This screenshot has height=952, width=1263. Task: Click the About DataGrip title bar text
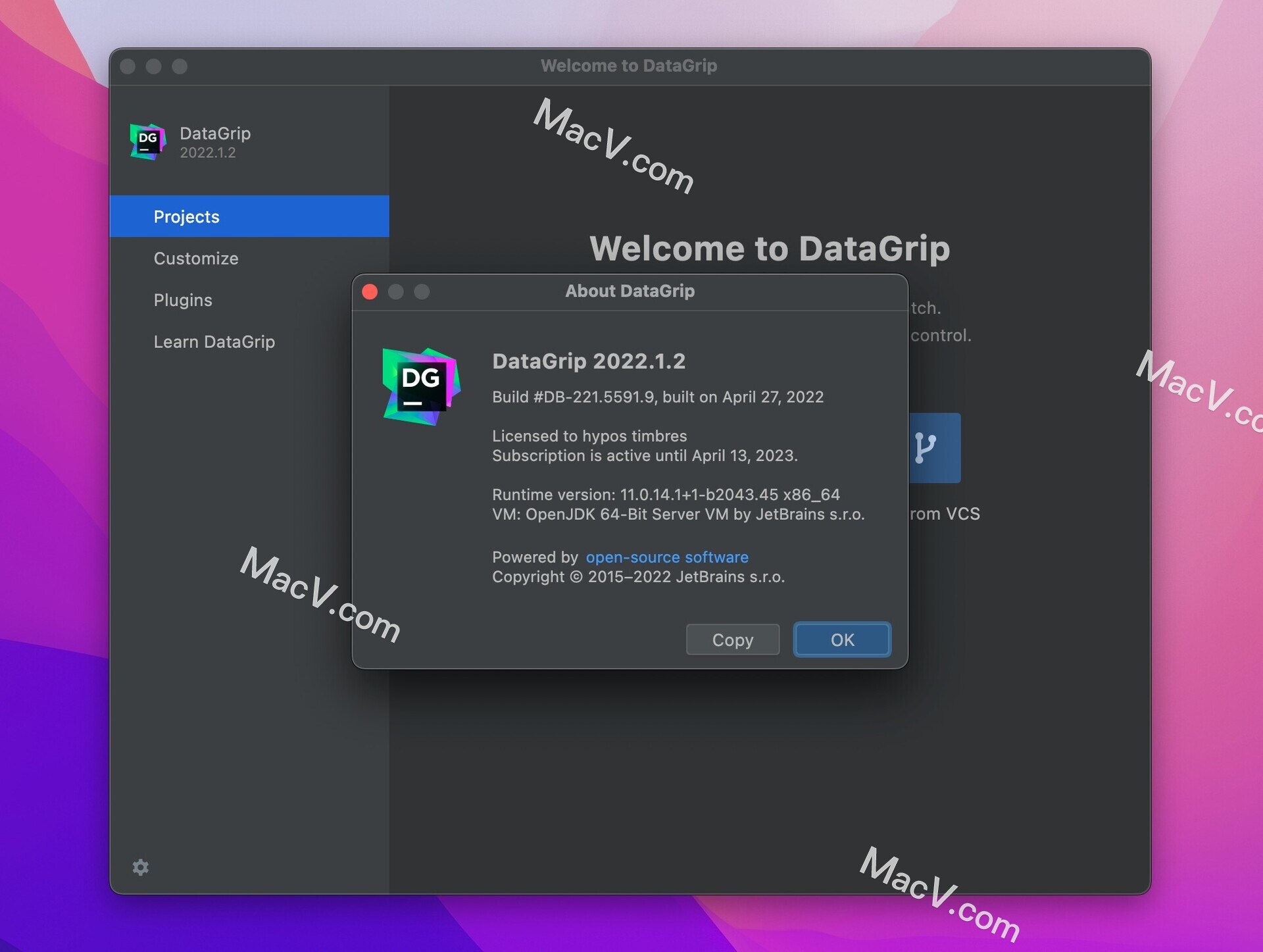pos(630,291)
